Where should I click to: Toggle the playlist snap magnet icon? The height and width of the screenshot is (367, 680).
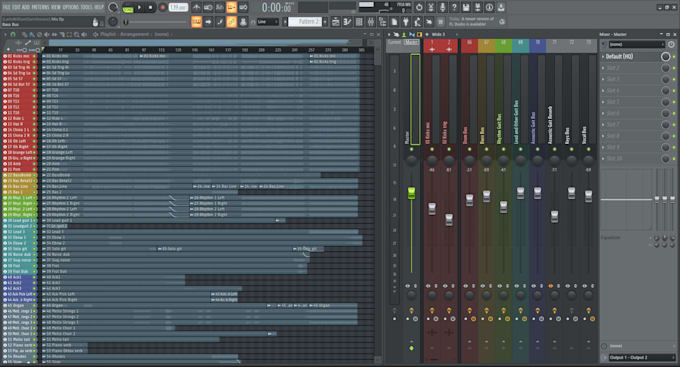click(13, 34)
